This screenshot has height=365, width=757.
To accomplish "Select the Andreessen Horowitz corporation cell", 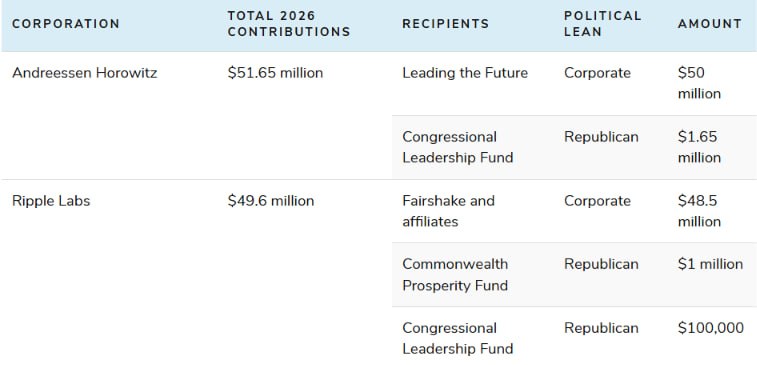I will pyautogui.click(x=84, y=73).
